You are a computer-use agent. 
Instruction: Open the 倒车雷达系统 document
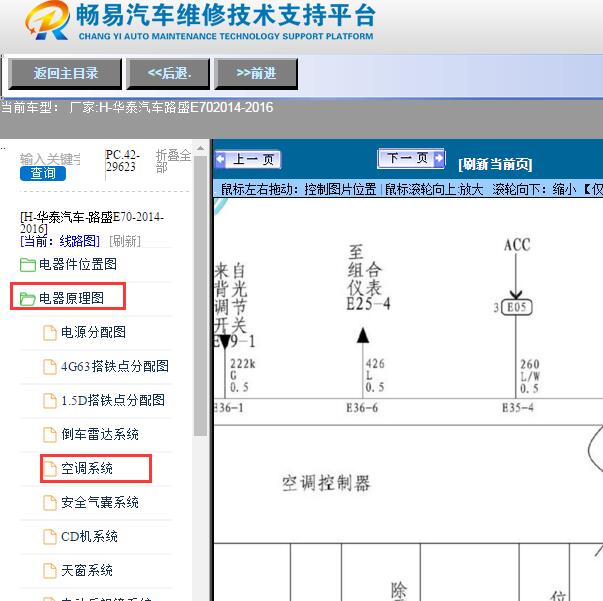(x=100, y=435)
